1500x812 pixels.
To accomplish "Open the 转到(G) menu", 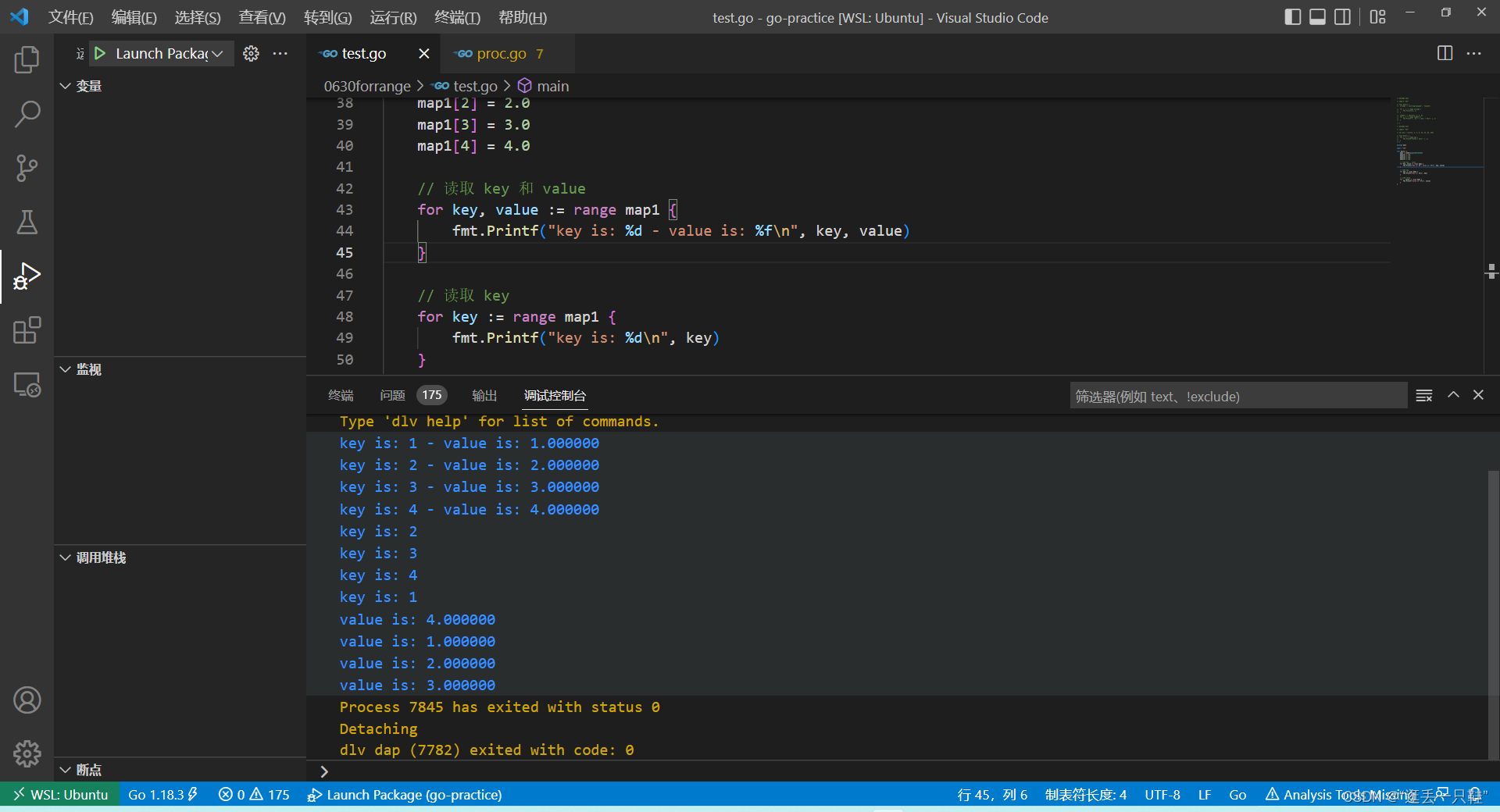I will click(328, 17).
